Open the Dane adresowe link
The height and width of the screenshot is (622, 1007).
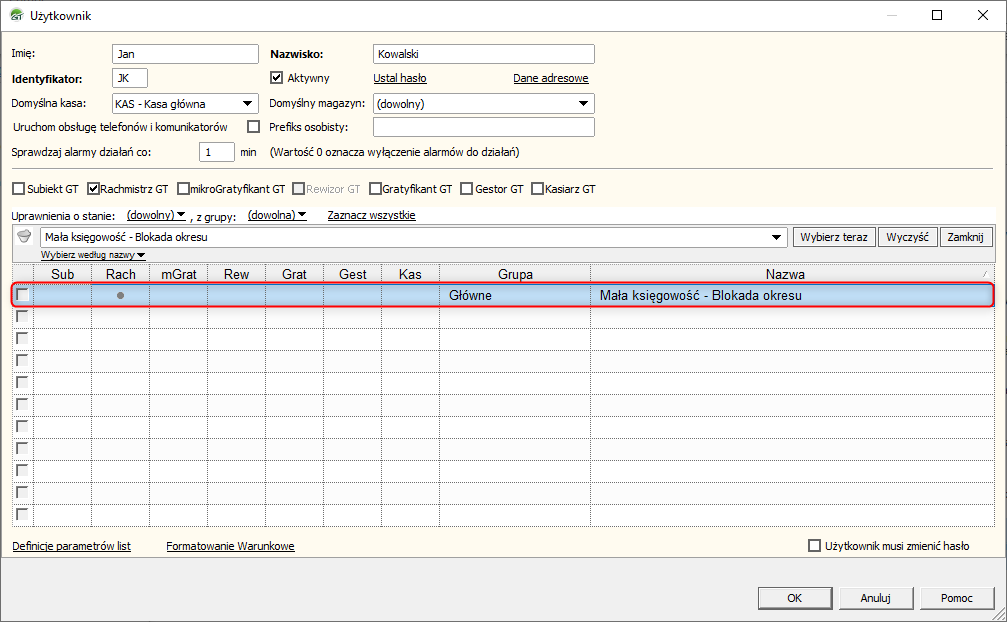pyautogui.click(x=550, y=78)
